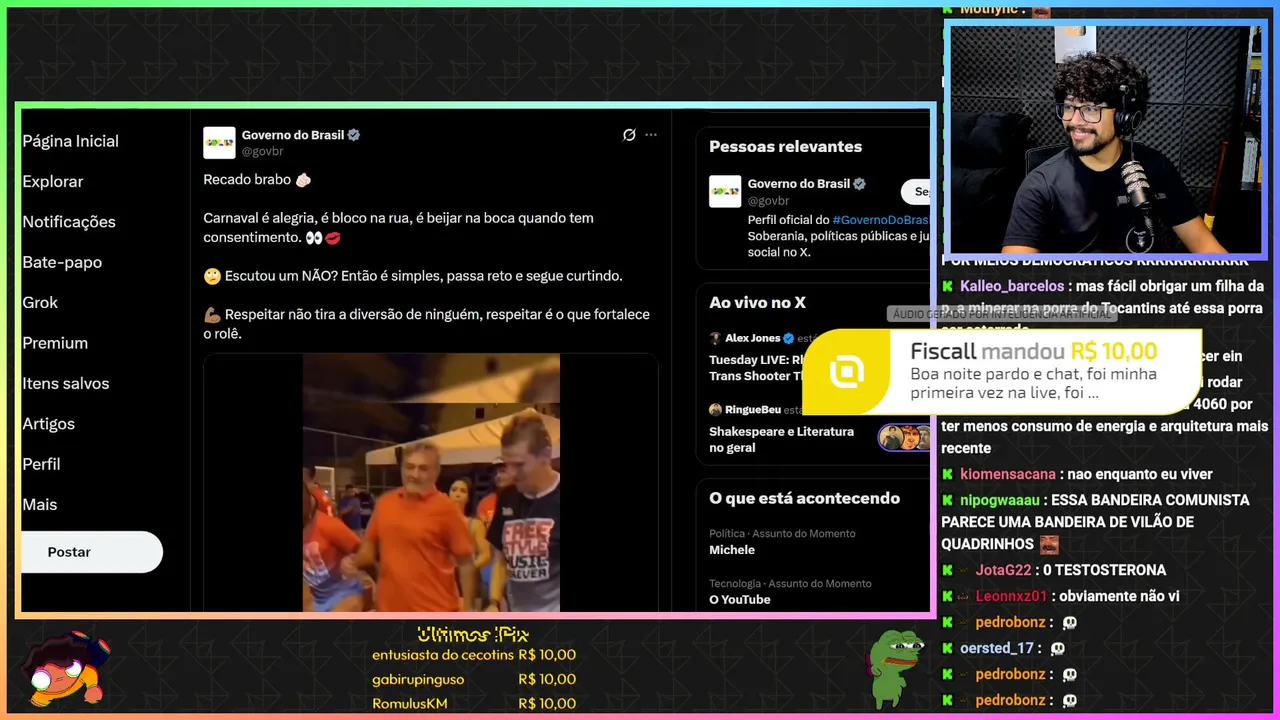Viewport: 1280px width, 720px height.
Task: Click listener avatars on RingueBeu space
Action: (904, 438)
